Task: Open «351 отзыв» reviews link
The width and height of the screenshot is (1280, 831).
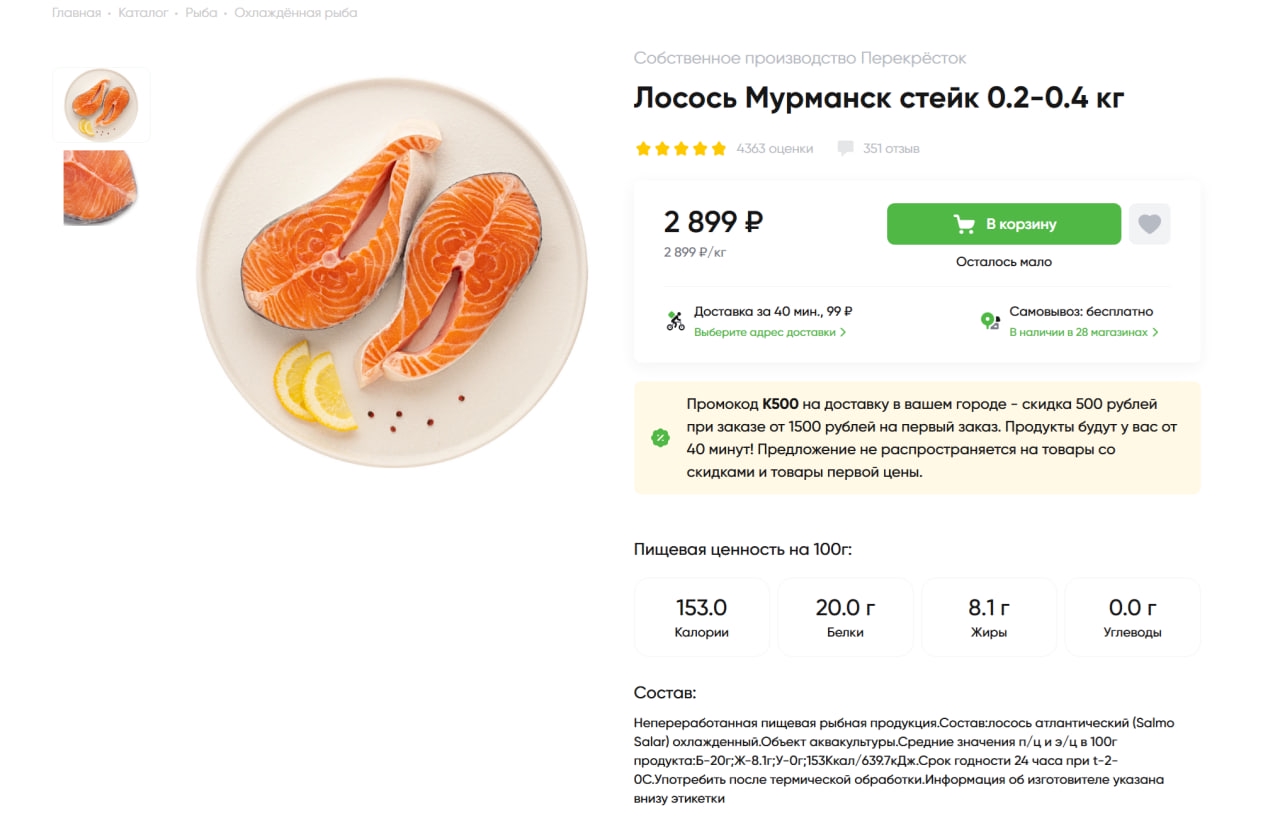Action: (891, 149)
